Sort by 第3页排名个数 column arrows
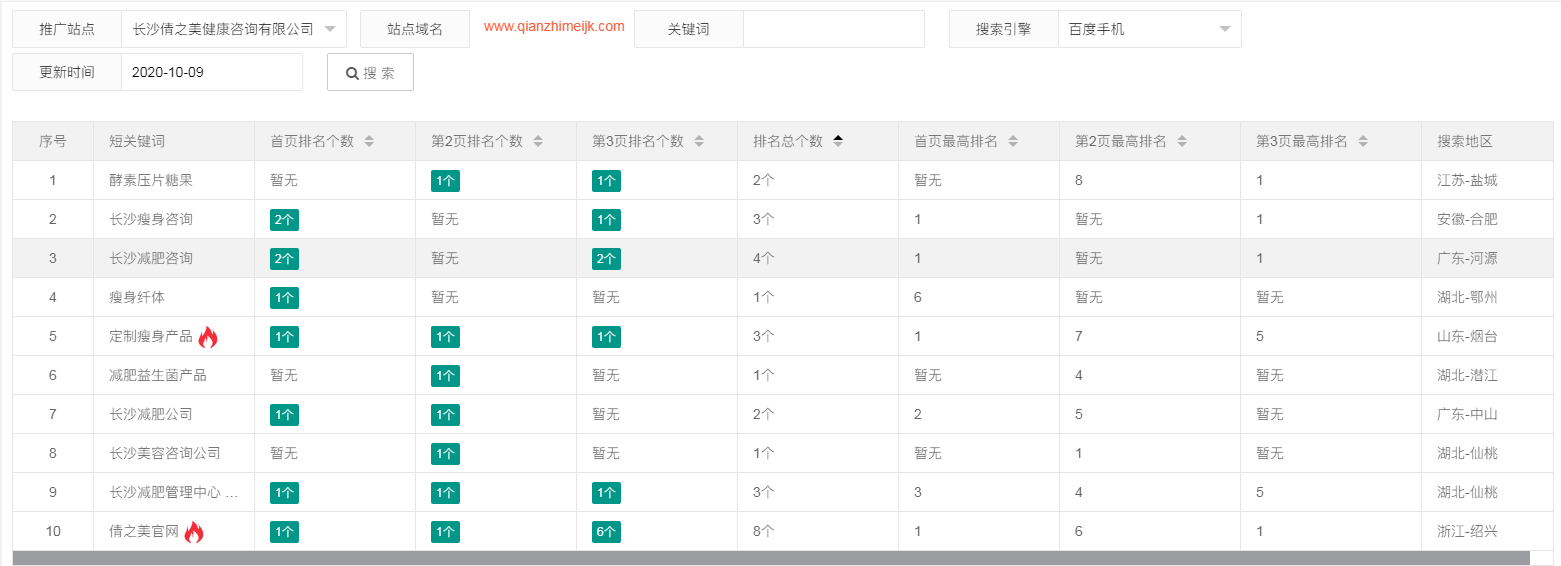 (699, 142)
